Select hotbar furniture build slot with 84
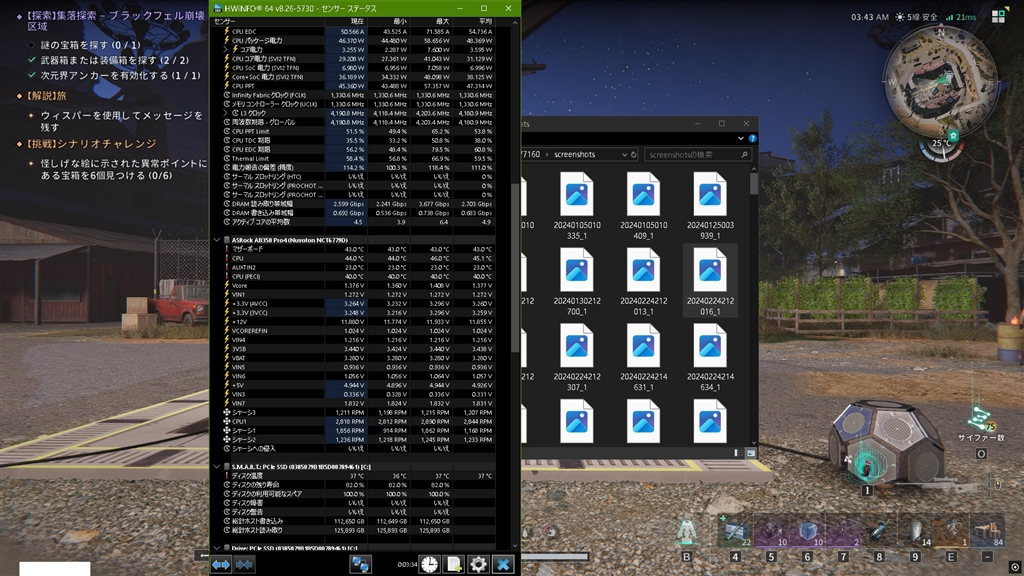Image resolution: width=1024 pixels, height=576 pixels. (x=987, y=532)
